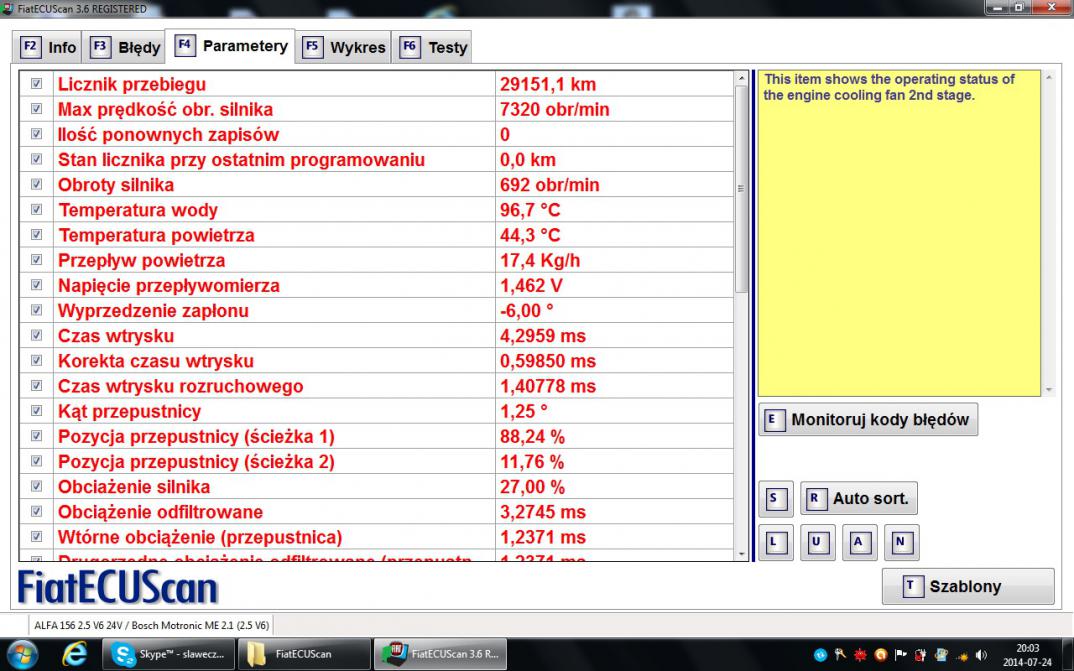The image size is (1074, 671).
Task: Click the 11,76 % value cell
Action: 614,462
